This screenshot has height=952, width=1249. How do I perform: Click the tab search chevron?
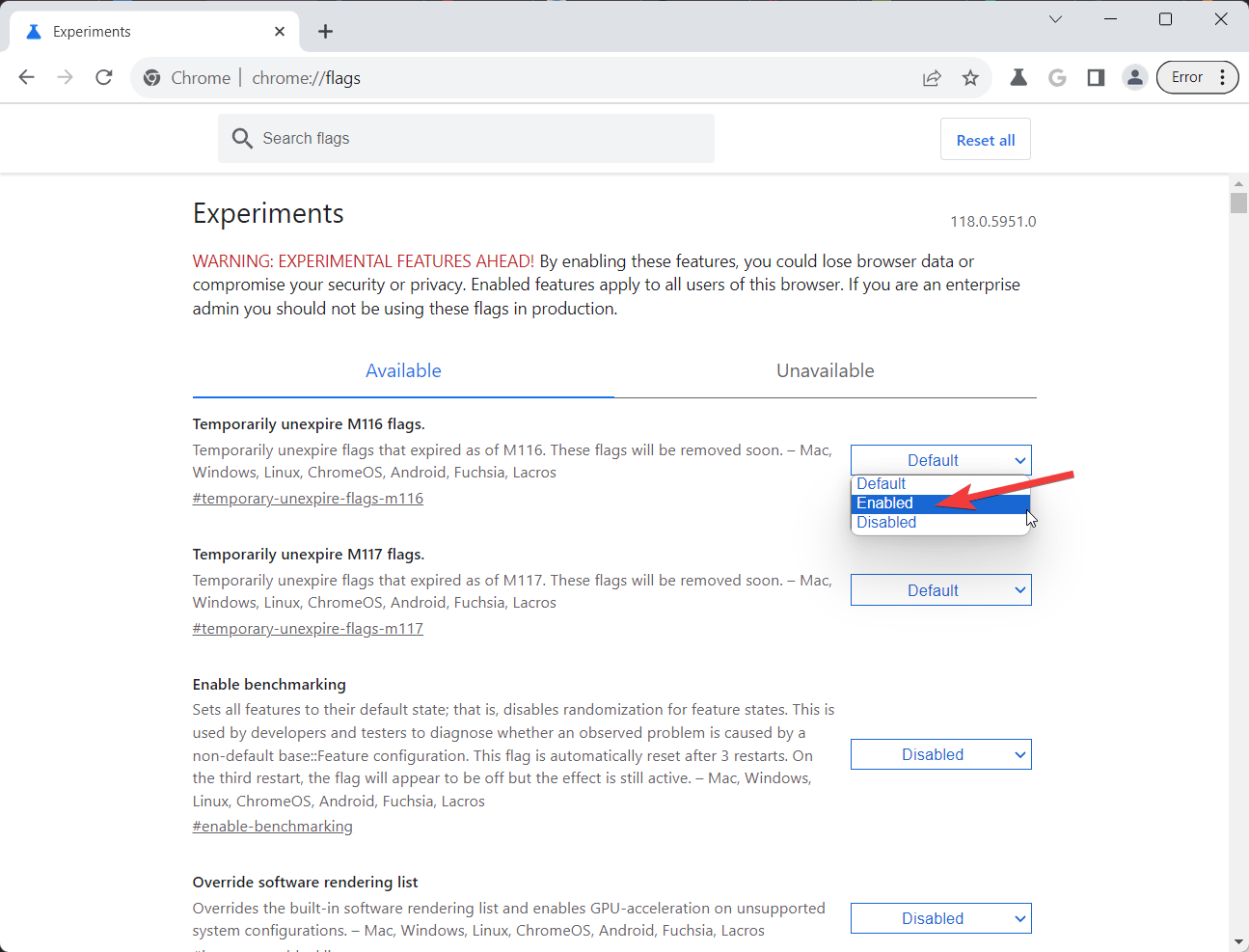coord(1056,19)
